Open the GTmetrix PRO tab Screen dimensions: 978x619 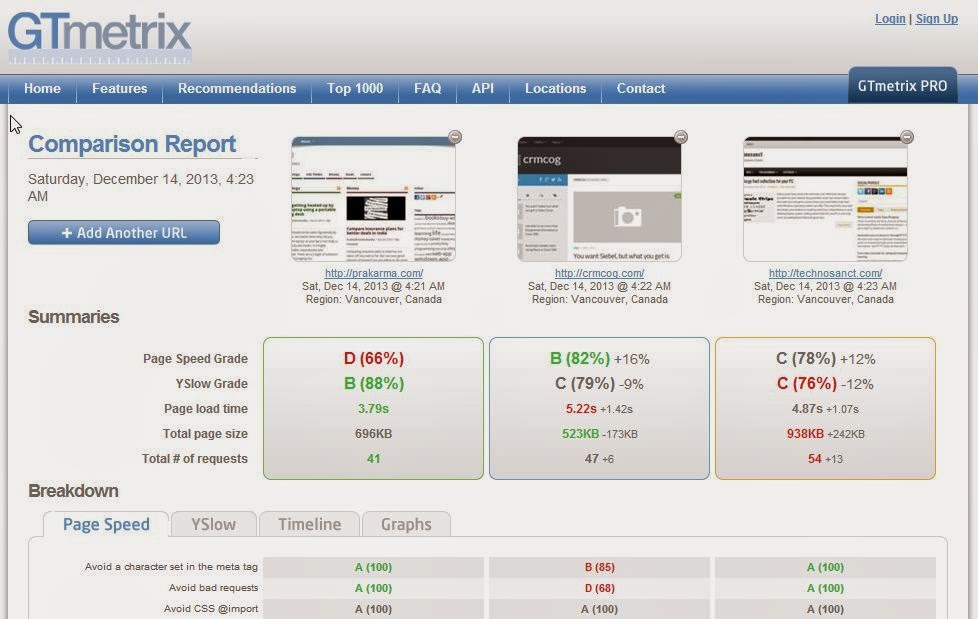[x=902, y=87]
